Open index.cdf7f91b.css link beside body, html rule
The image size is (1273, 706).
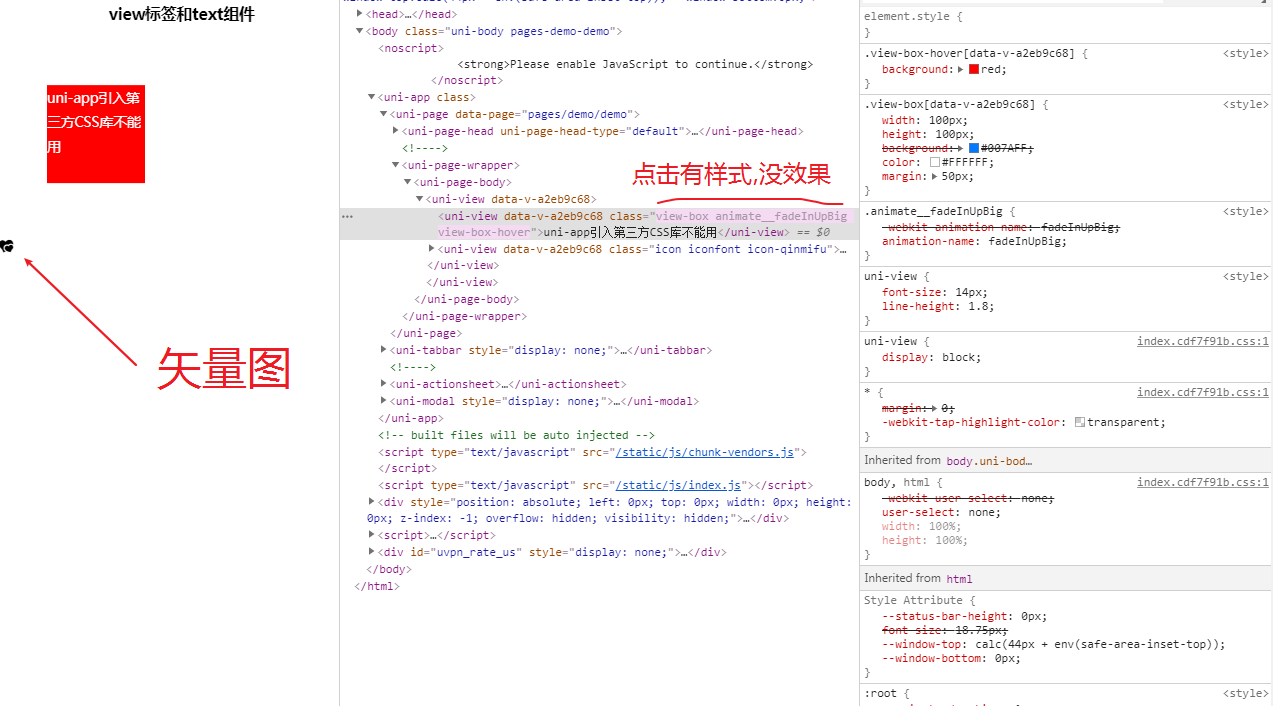1203,482
